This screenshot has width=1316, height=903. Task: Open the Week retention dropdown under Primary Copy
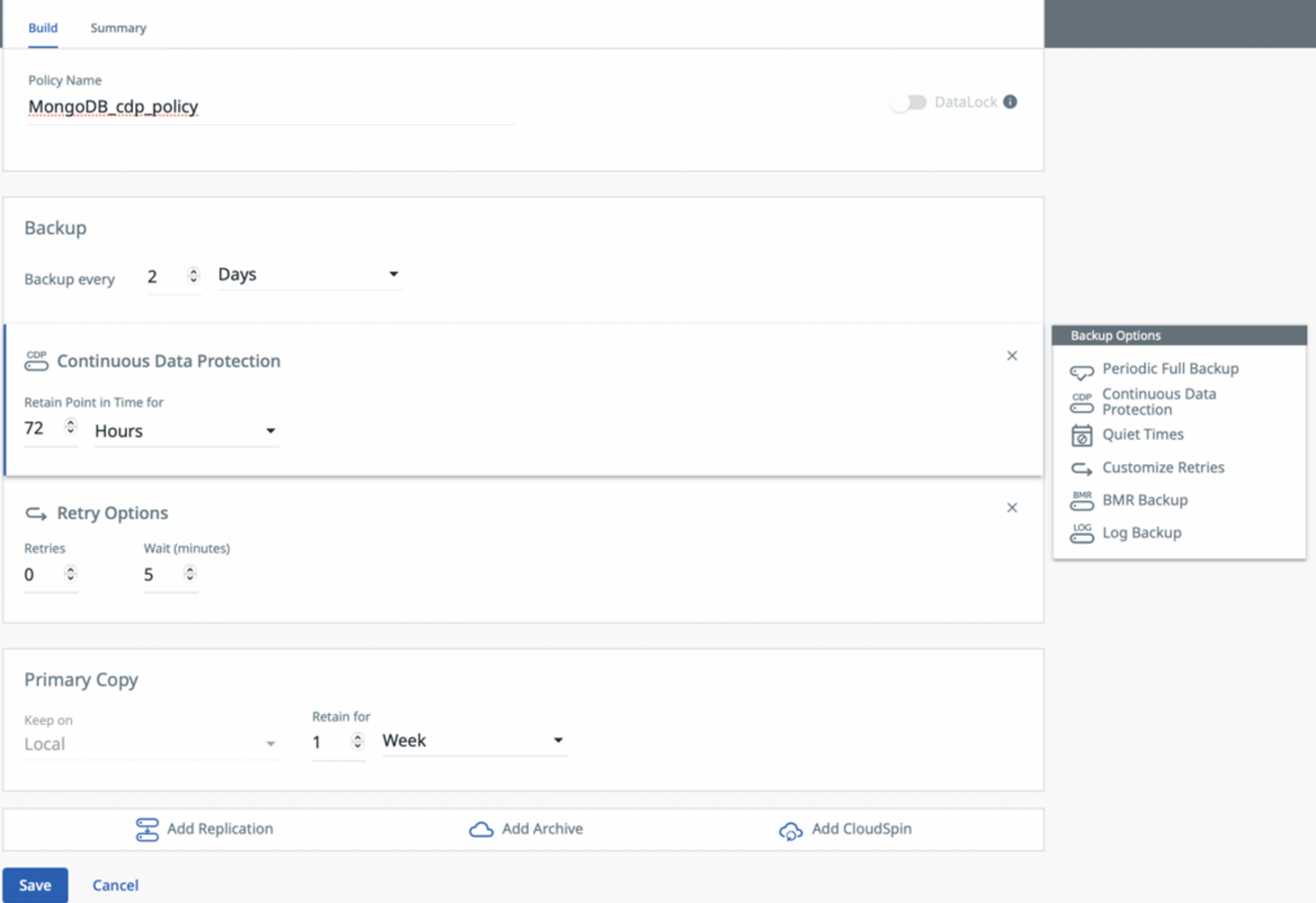(558, 740)
